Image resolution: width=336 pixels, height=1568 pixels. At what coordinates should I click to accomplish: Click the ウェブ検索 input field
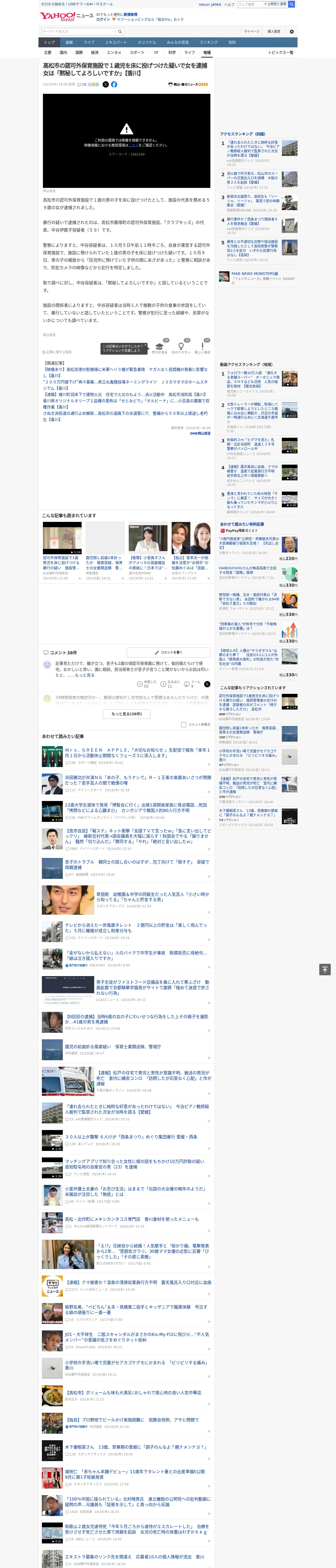(x=250, y=4)
